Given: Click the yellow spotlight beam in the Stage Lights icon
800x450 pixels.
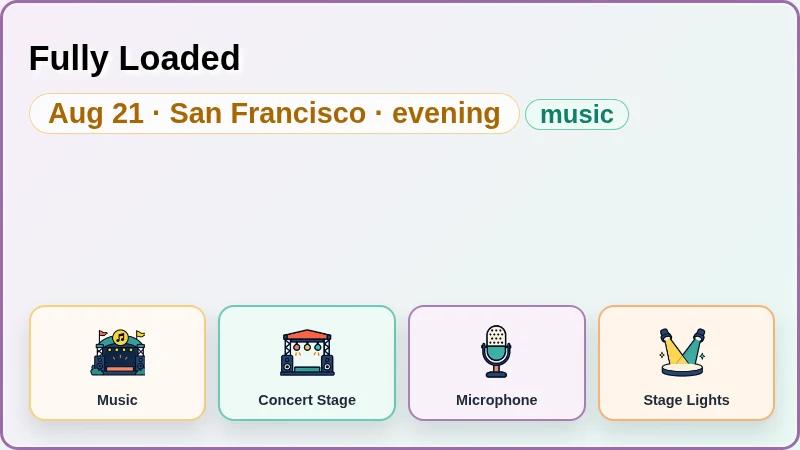Looking at the screenshot, I should 673,351.
